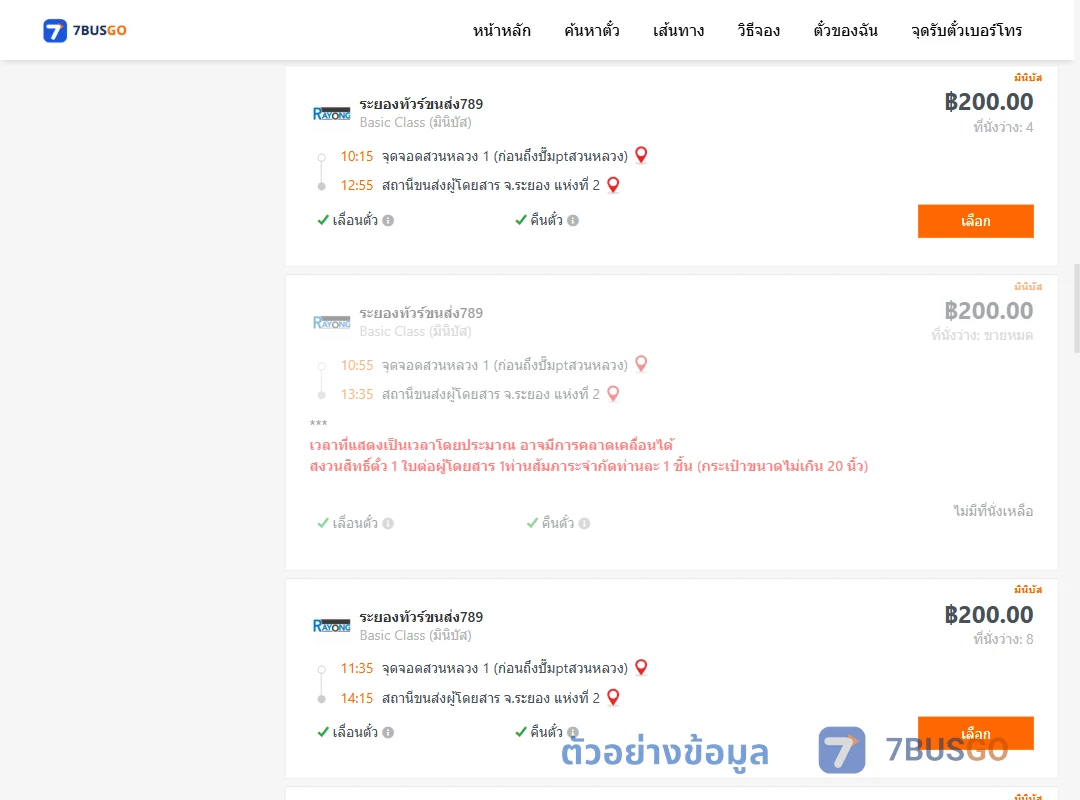Click the 10:15 departure time
Screen dimensions: 1080x800
pyautogui.click(x=357, y=156)
